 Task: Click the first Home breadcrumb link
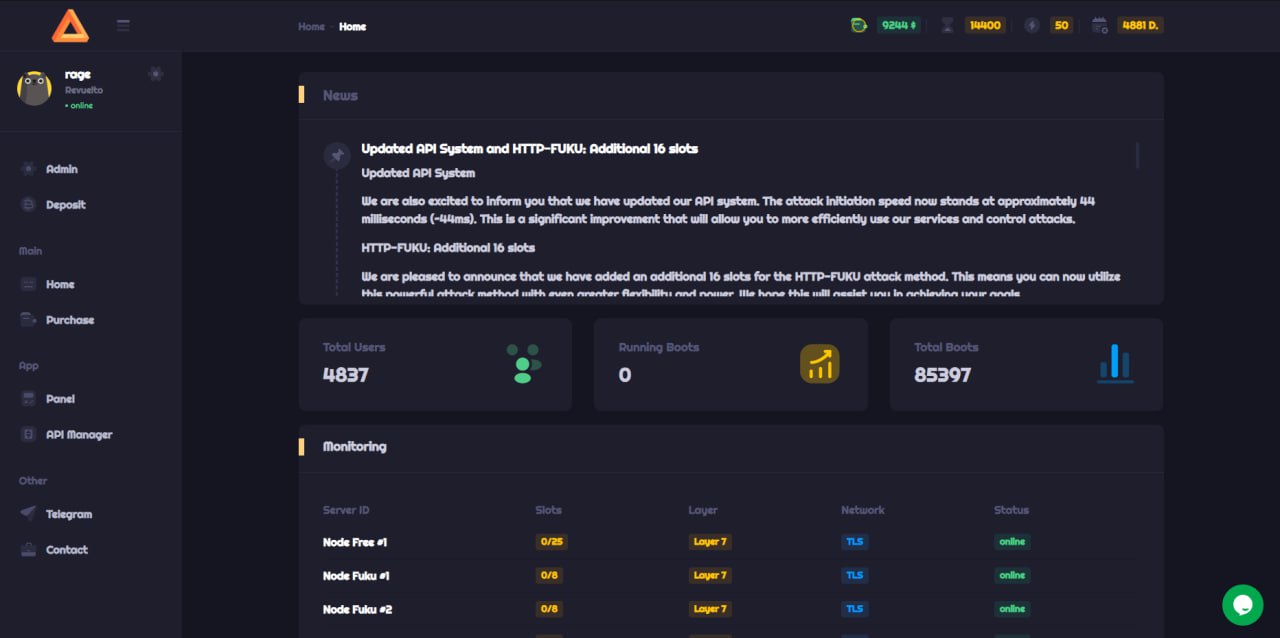pyautogui.click(x=311, y=26)
